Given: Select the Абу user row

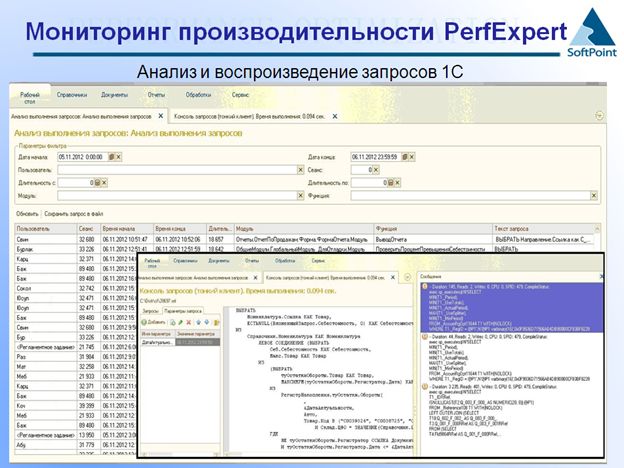Looking at the screenshot, I should (x=76, y=445).
